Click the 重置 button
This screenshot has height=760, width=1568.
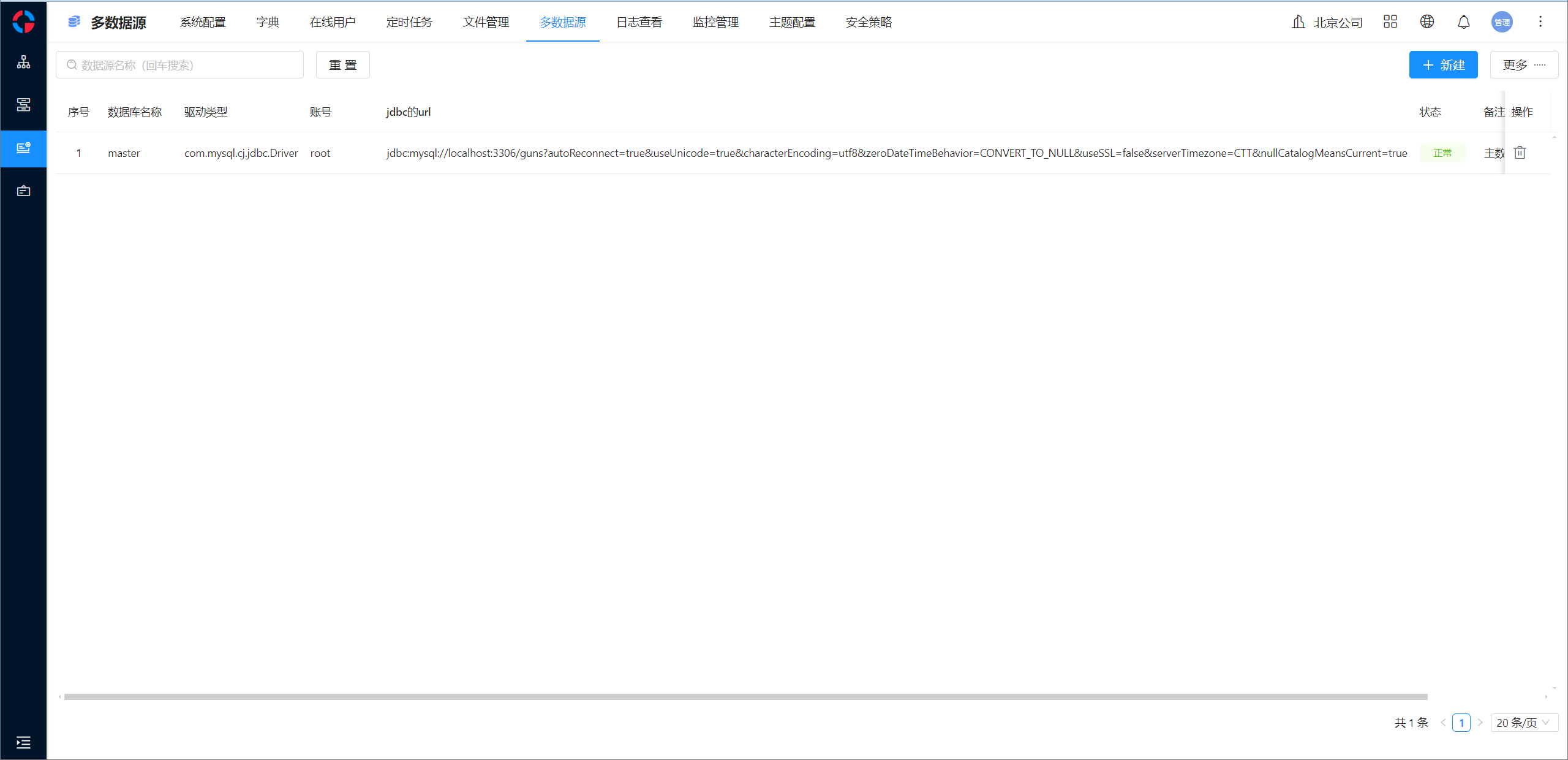tap(342, 65)
